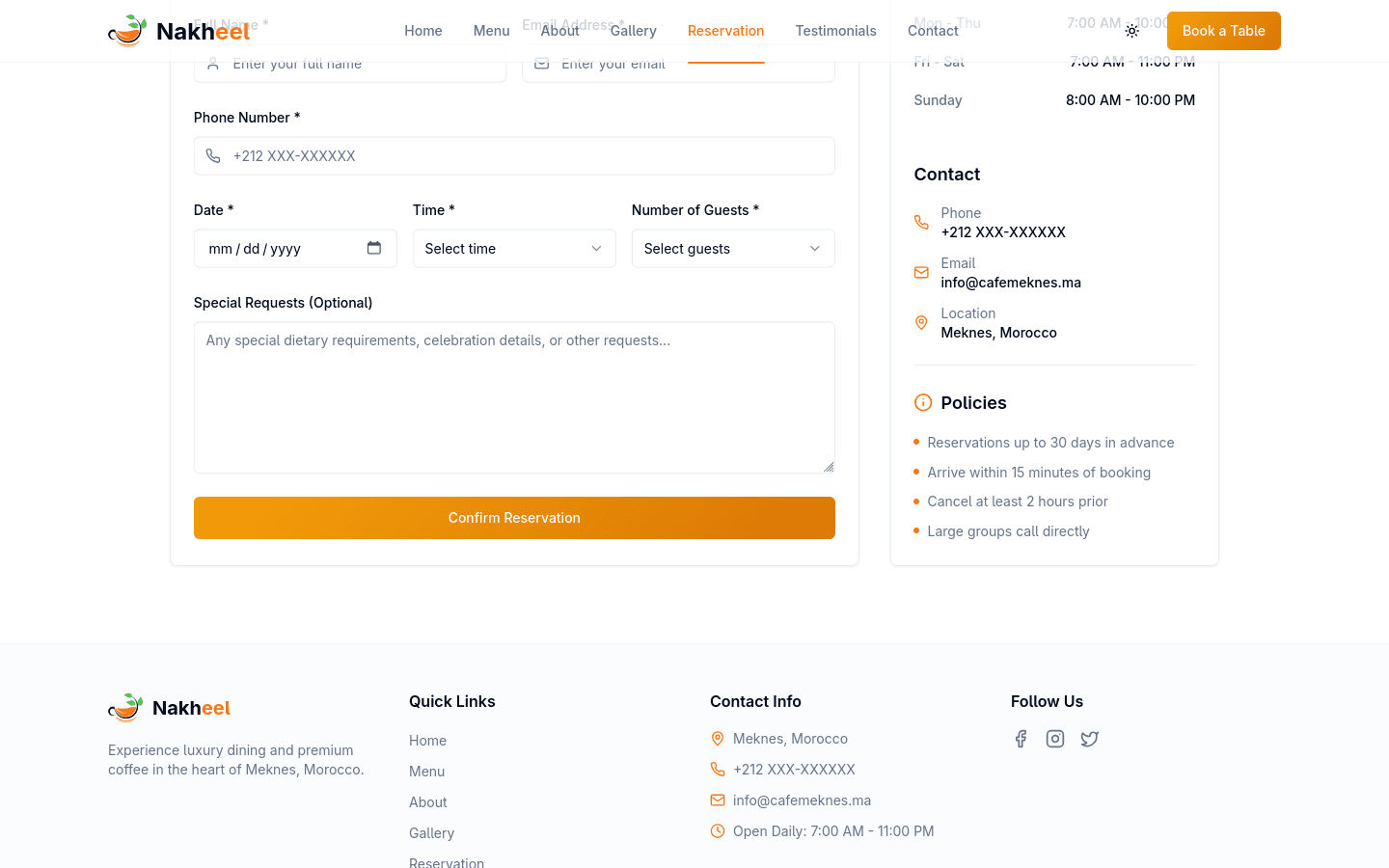Viewport: 1389px width, 868px height.
Task: Open the date picker calendar icon
Action: point(374,248)
